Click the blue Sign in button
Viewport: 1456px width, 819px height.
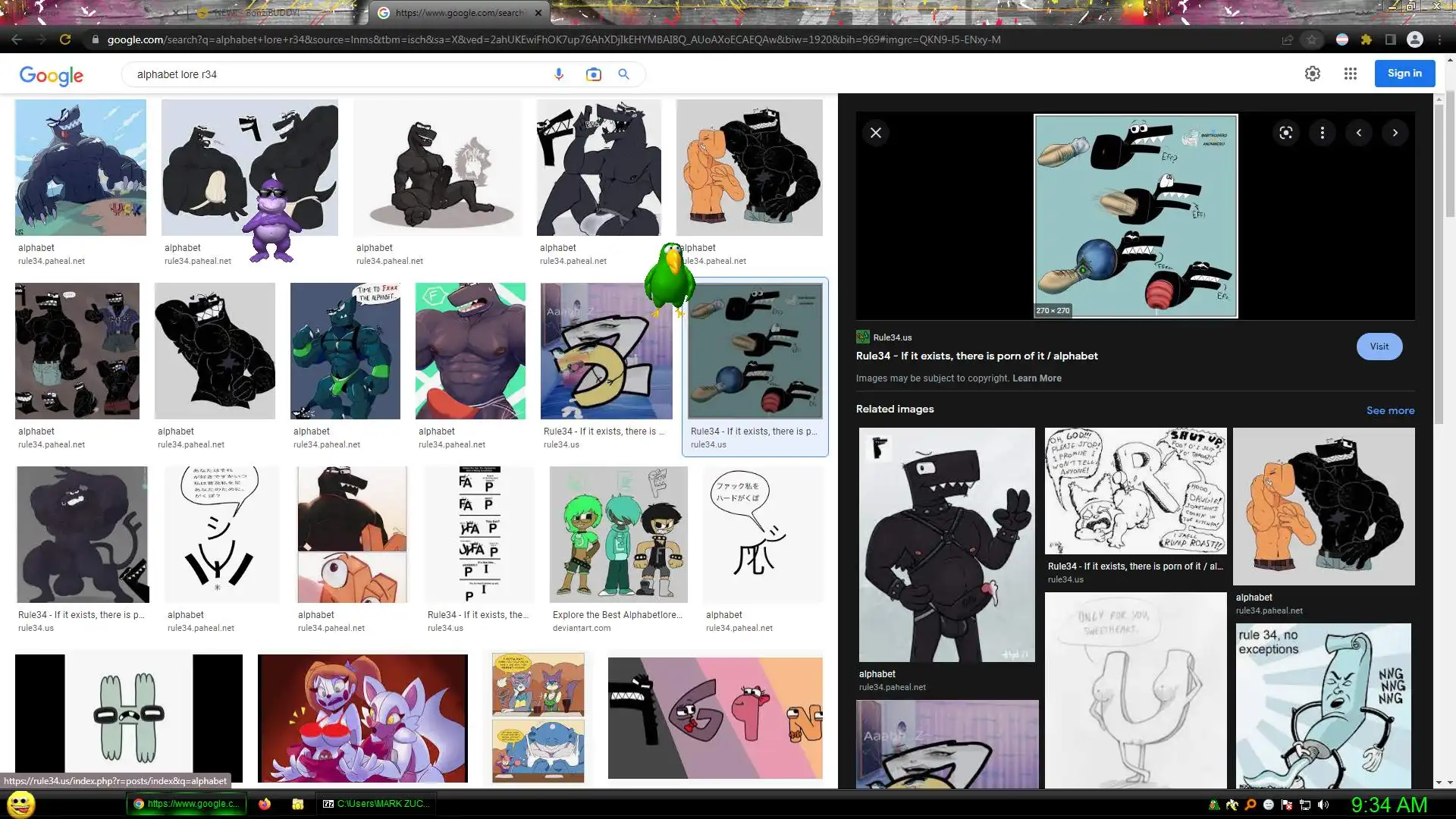pos(1404,74)
